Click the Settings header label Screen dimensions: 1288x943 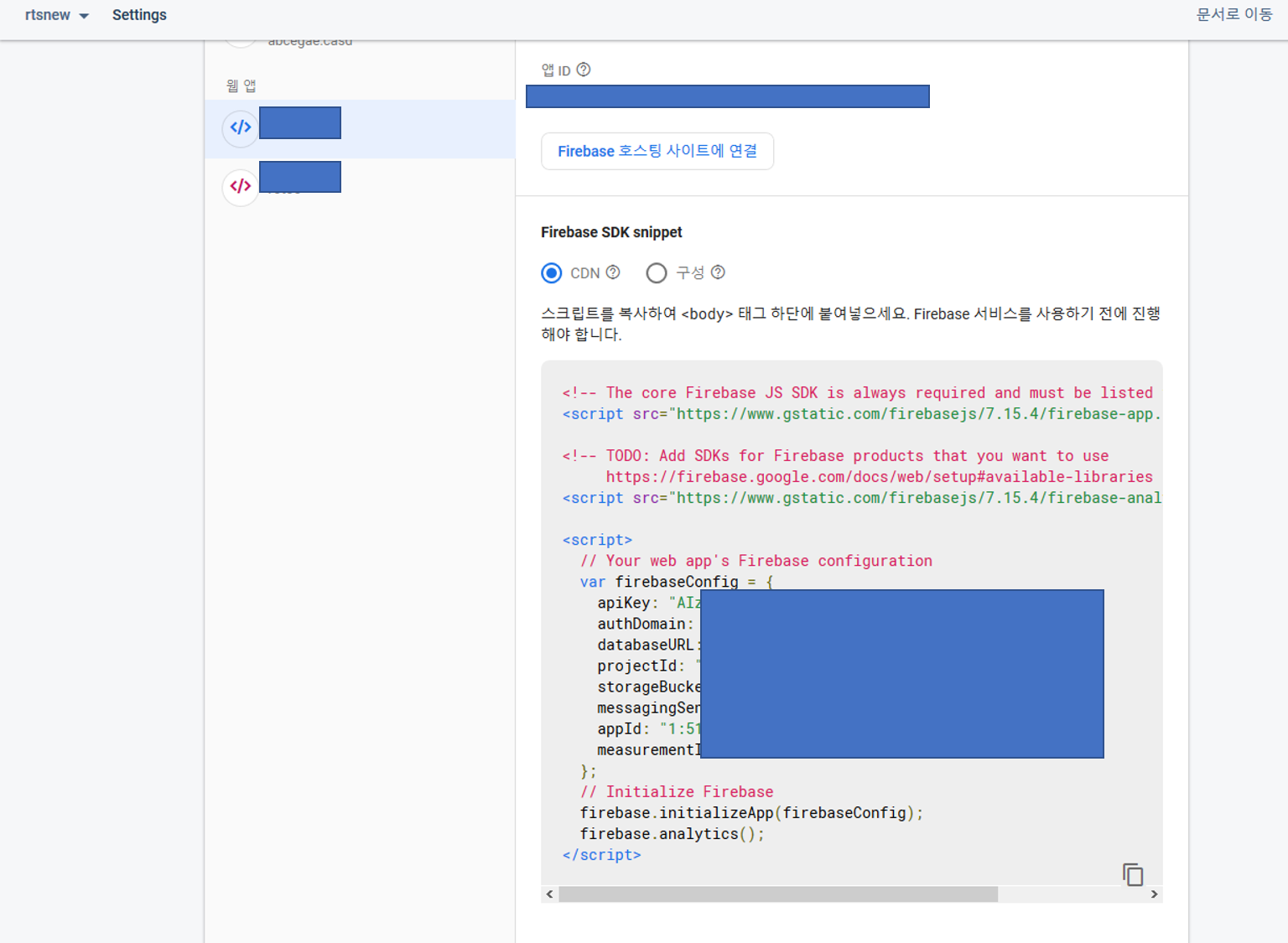coord(139,15)
